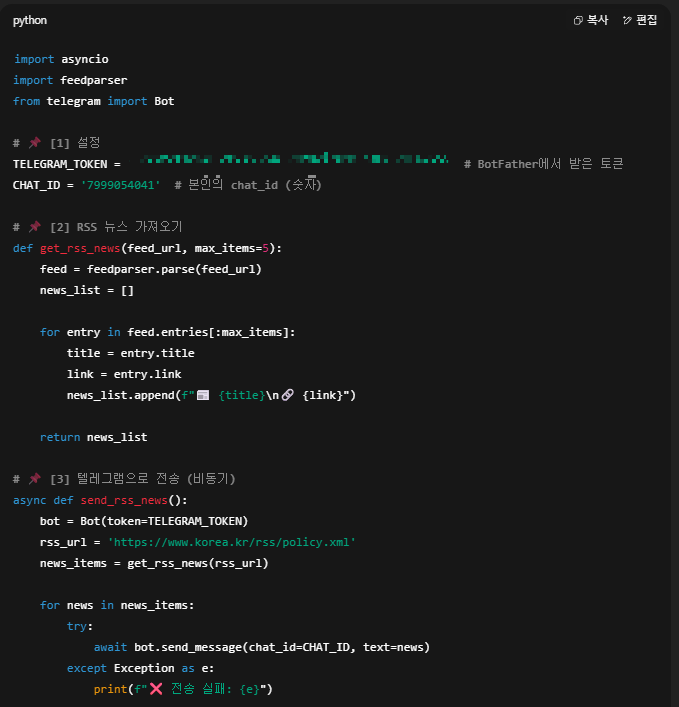This screenshot has height=707, width=679.
Task: Click the pushpin emoji before '[3] 텔레그램으로'
Action: click(35, 479)
